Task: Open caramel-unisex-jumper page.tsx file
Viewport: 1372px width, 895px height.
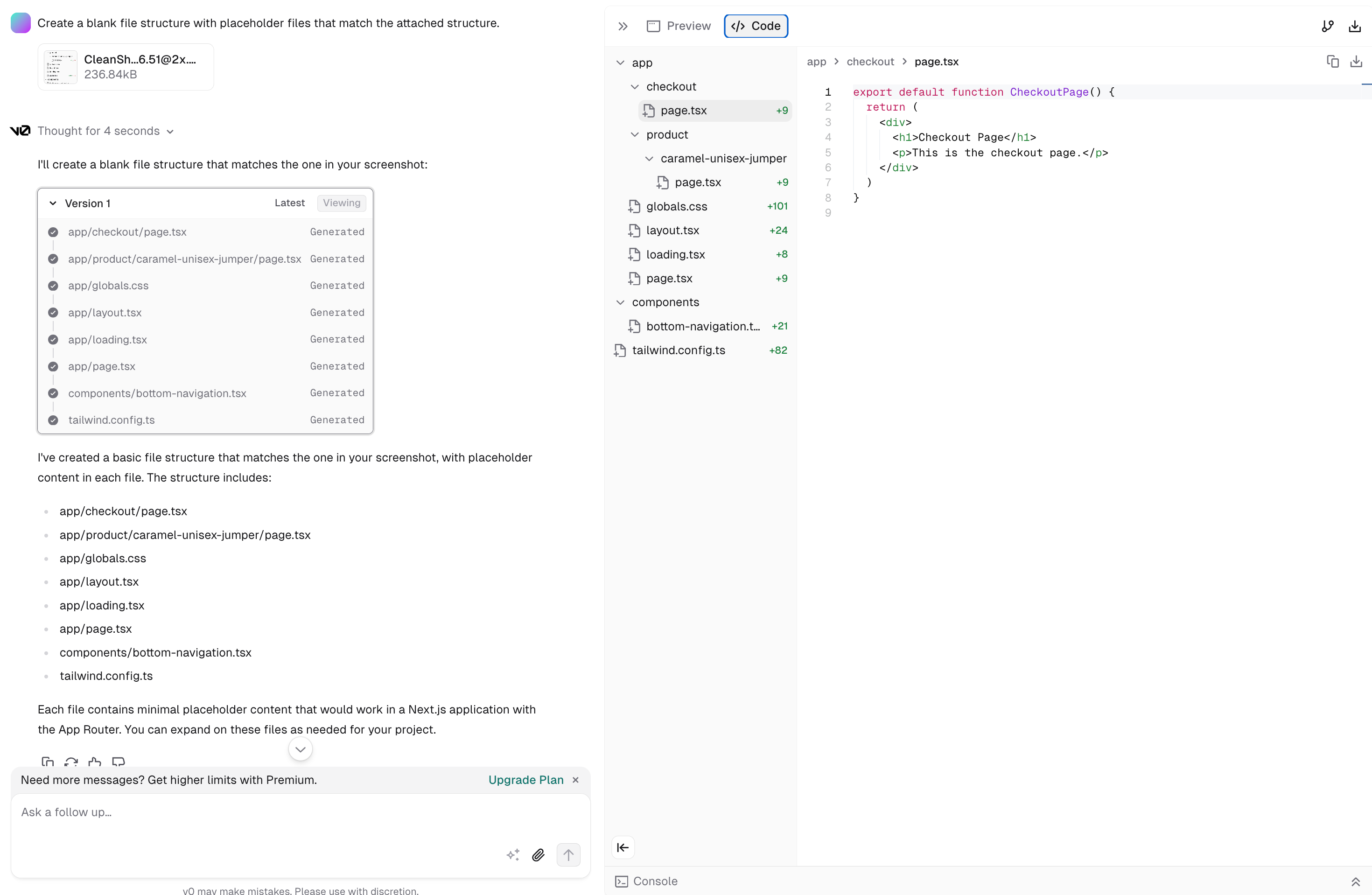Action: [722, 182]
